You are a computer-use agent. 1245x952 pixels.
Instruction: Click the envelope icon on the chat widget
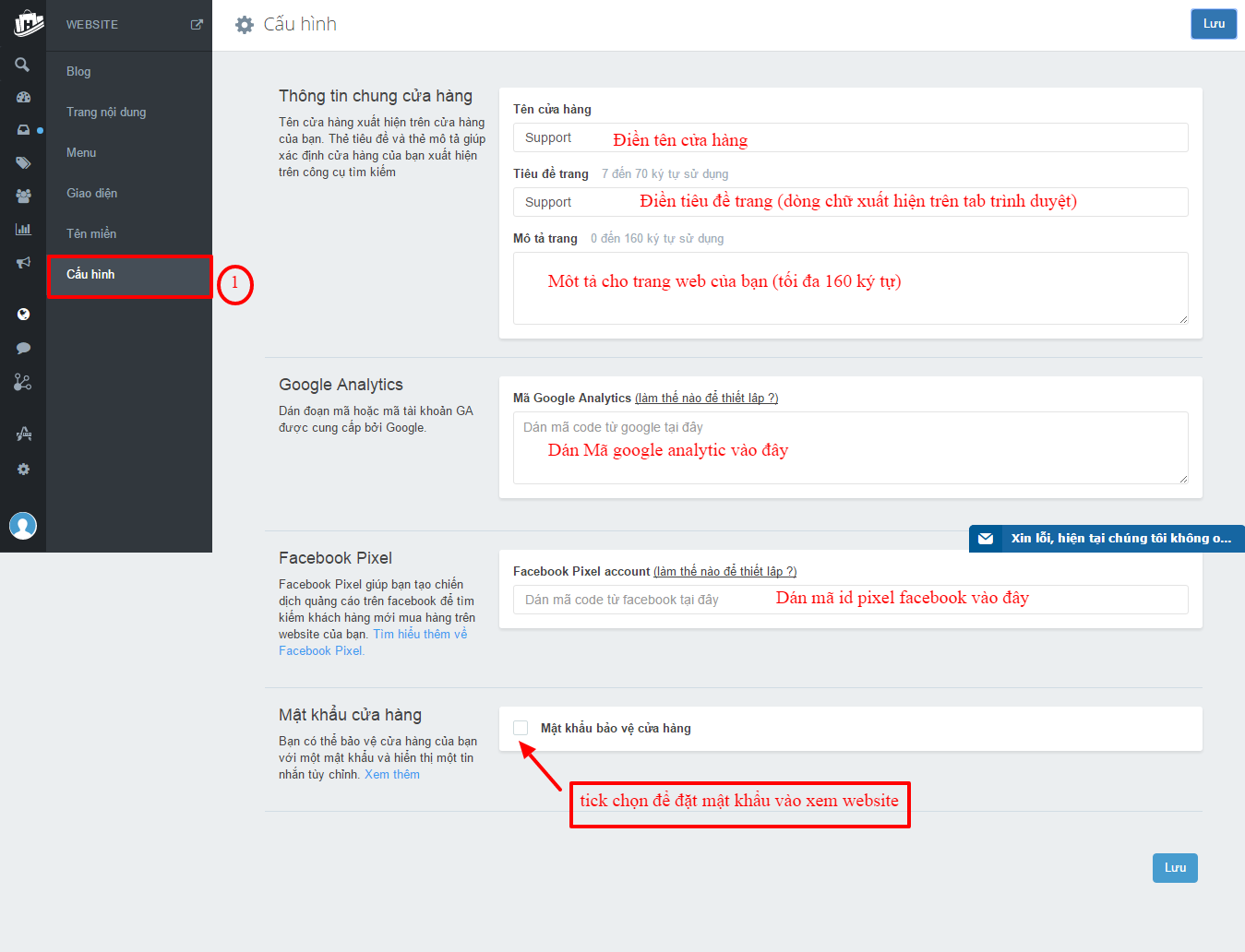(x=986, y=539)
